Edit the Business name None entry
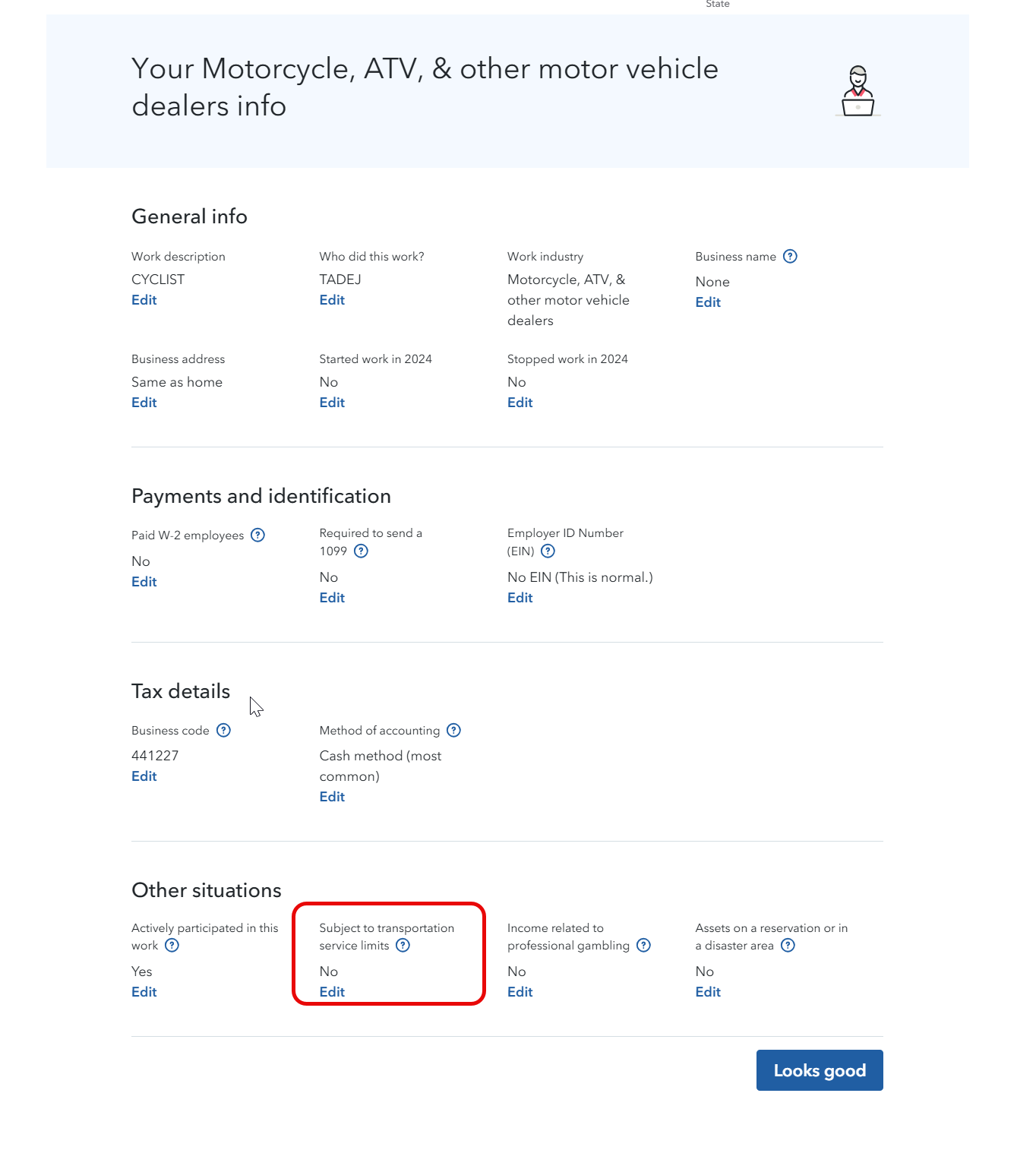Screen dimensions: 1036x1169 point(708,302)
